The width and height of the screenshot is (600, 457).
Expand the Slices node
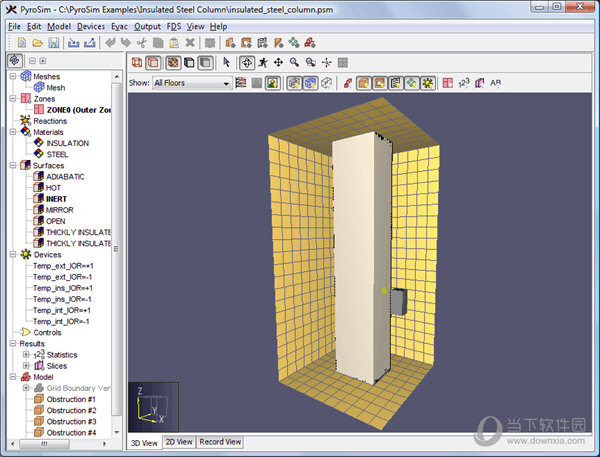point(26,366)
